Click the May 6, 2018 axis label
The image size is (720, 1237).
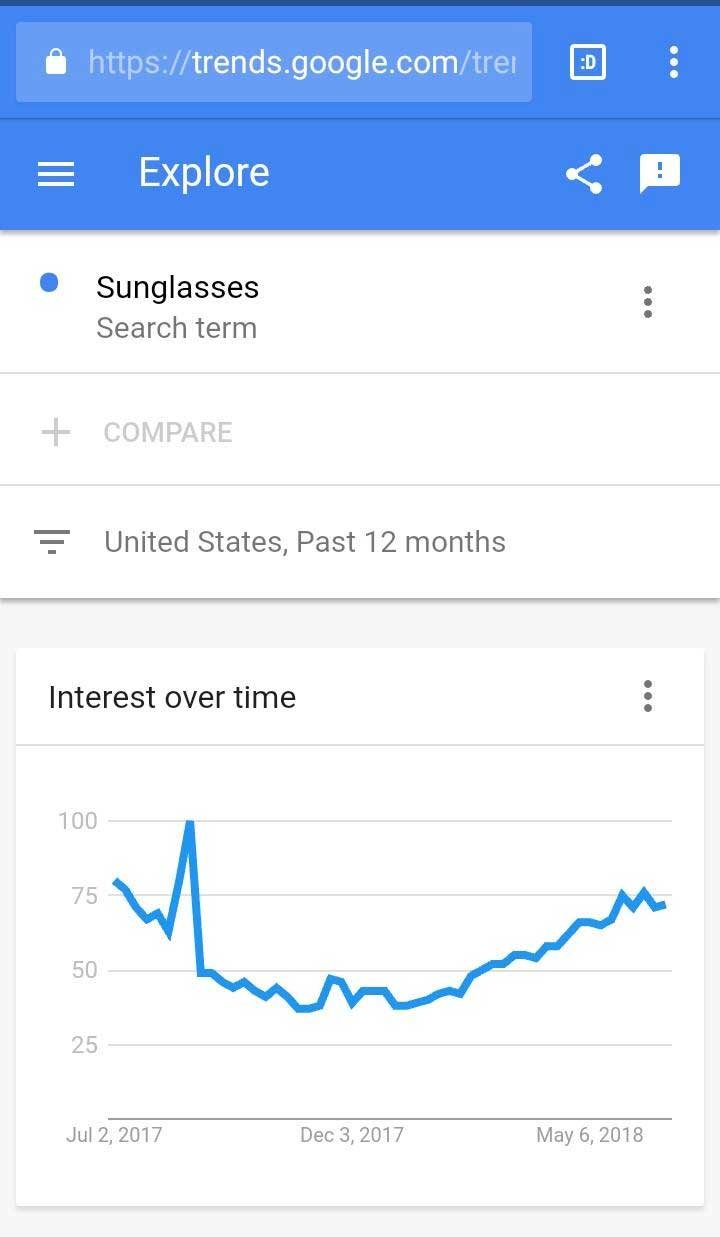coord(590,1135)
